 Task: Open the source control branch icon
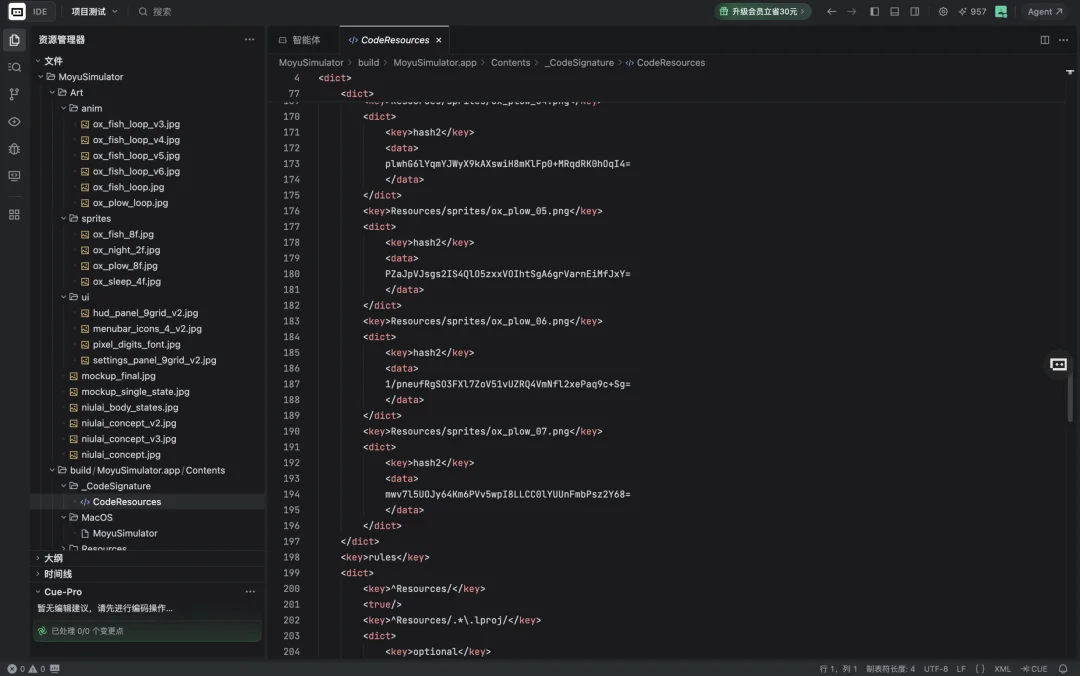(14, 94)
